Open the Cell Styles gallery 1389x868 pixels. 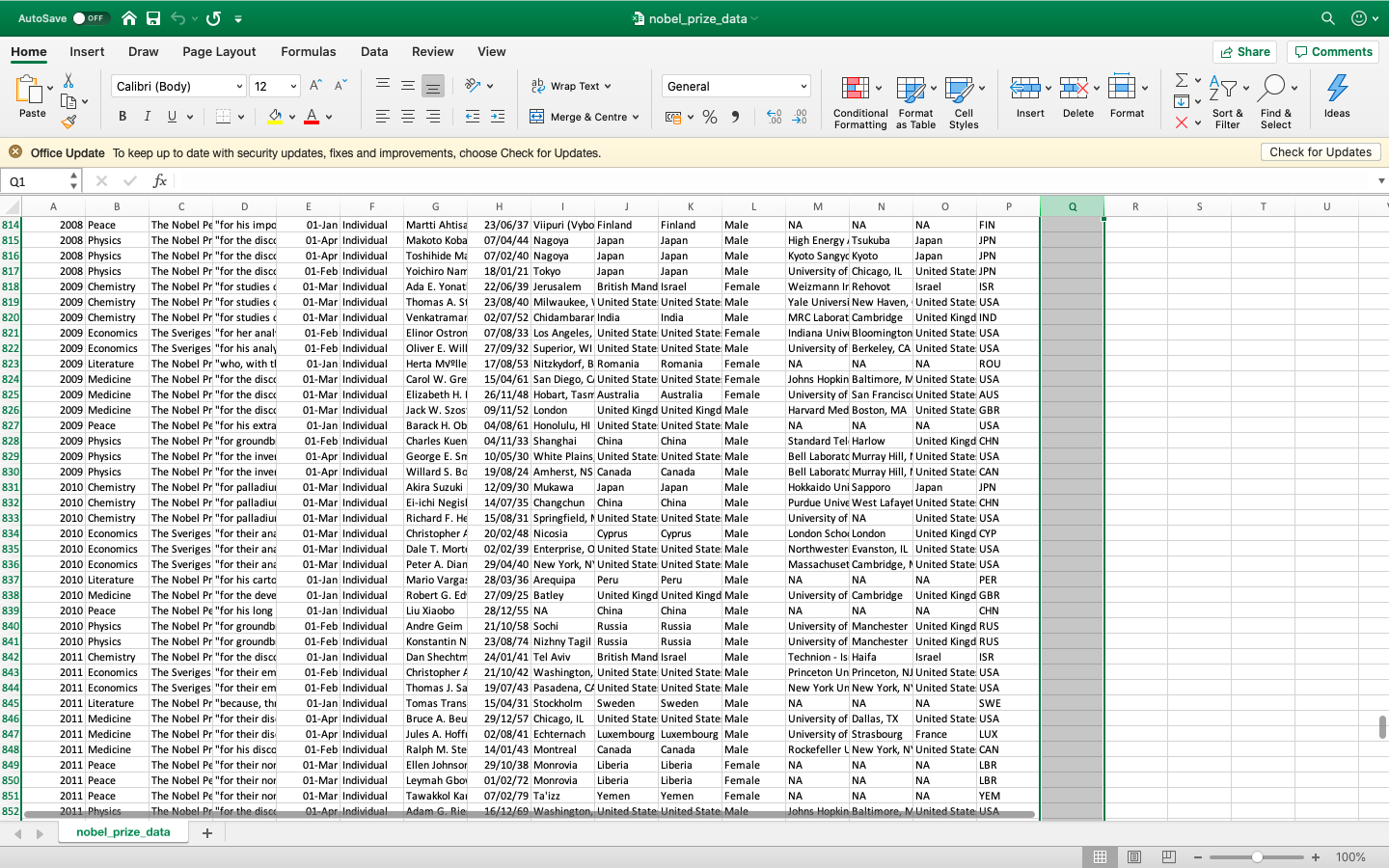964,100
